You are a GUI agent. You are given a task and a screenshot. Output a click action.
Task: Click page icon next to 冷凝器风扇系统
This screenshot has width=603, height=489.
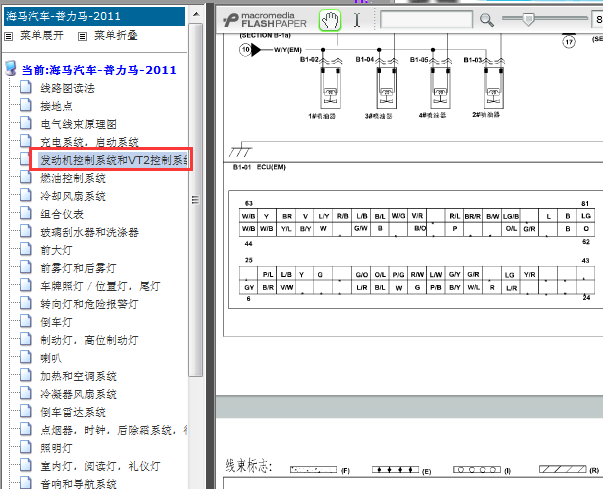click(x=26, y=394)
